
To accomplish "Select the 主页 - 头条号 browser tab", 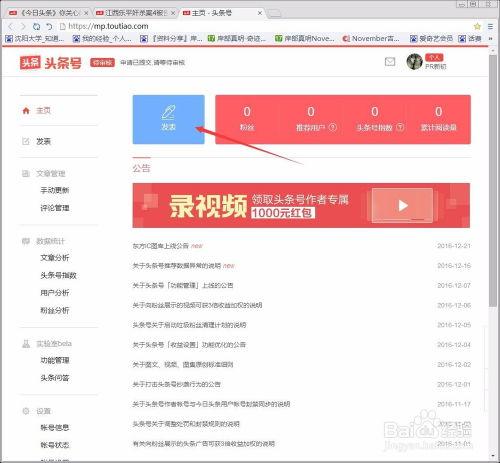I will pos(222,13).
